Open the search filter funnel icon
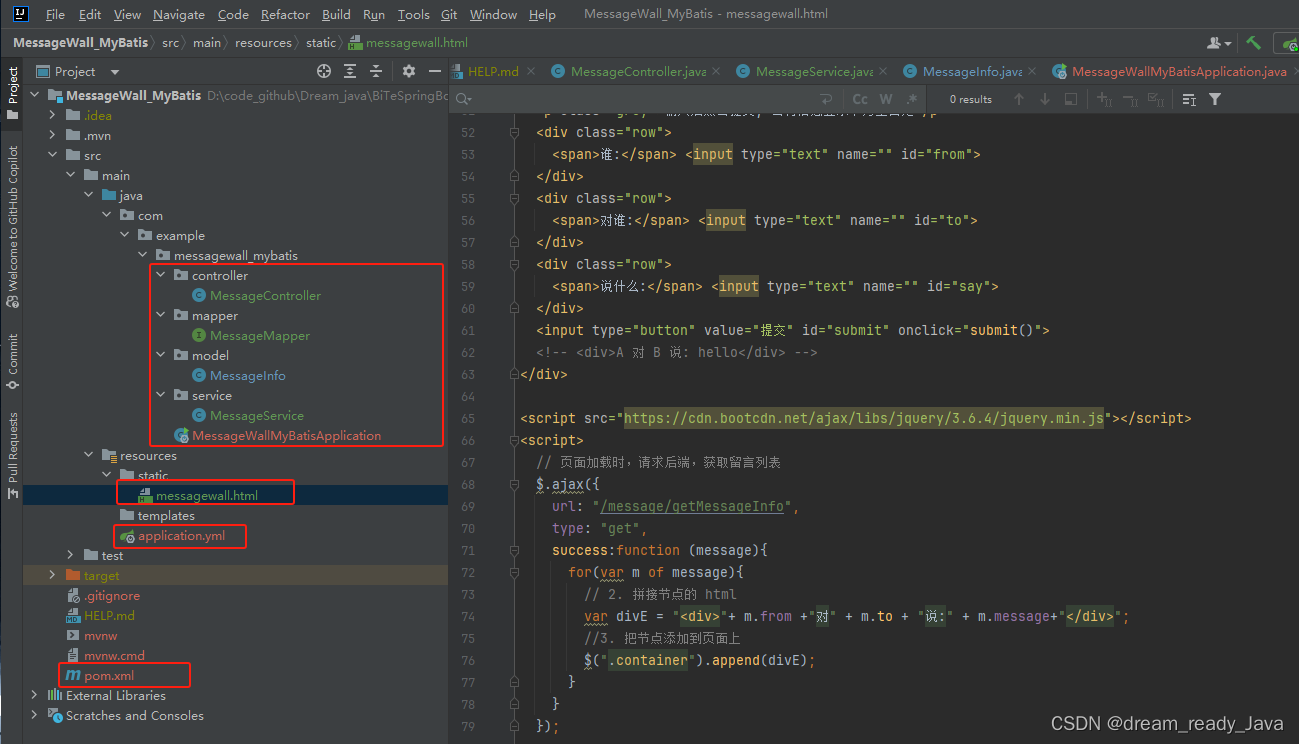Image resolution: width=1299 pixels, height=744 pixels. point(1215,99)
